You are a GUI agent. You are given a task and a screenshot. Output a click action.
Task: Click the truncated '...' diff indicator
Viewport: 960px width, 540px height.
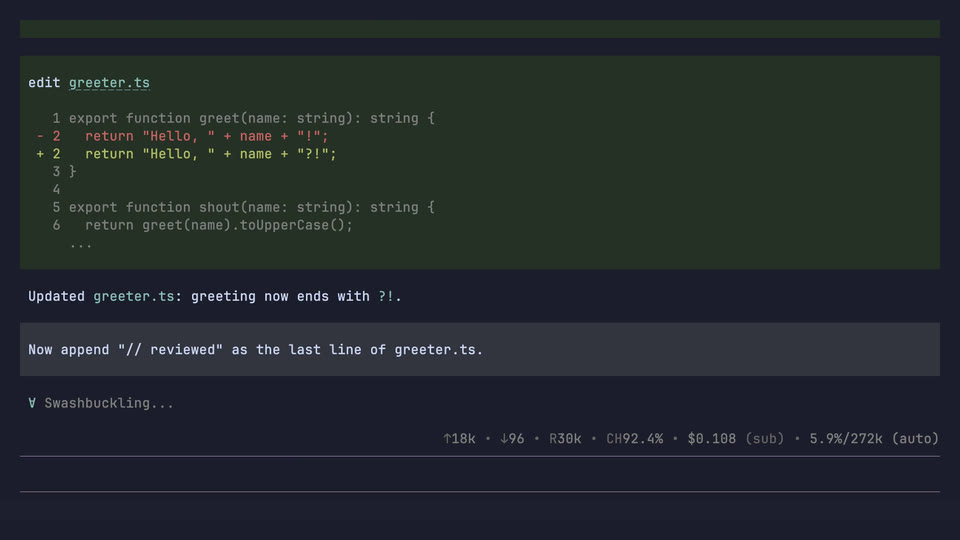point(80,244)
